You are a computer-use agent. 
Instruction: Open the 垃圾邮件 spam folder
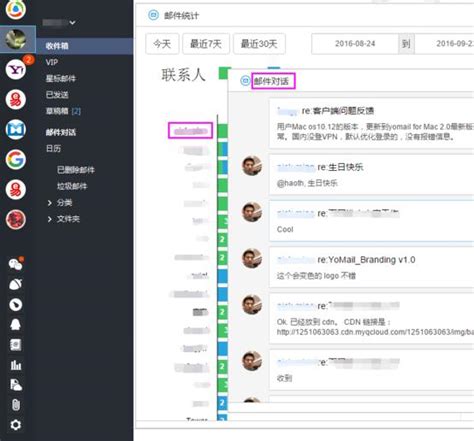pyautogui.click(x=72, y=186)
